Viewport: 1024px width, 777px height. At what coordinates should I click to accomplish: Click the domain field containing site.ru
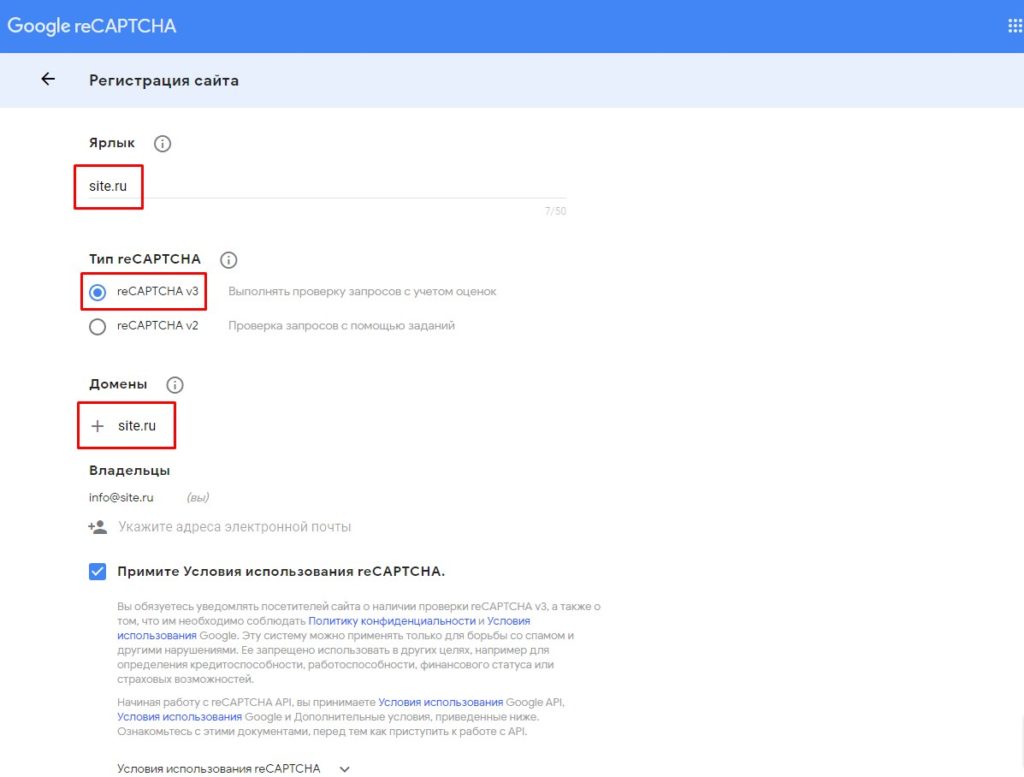pos(137,426)
